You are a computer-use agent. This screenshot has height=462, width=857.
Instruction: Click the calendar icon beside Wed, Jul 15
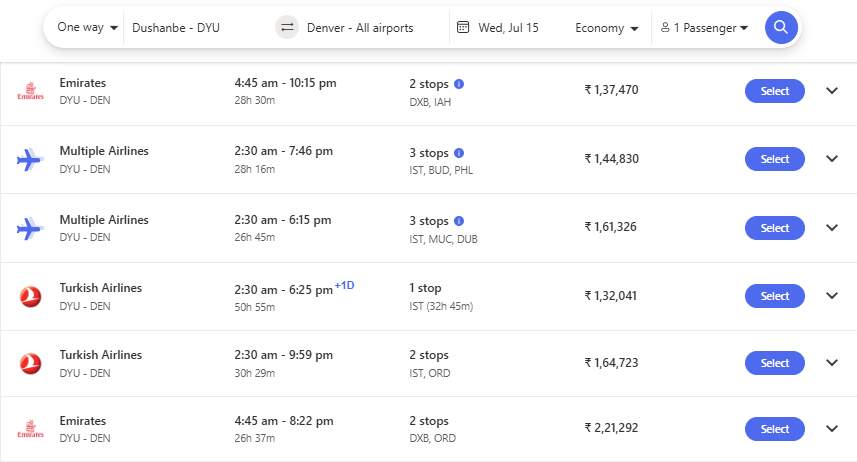[463, 28]
